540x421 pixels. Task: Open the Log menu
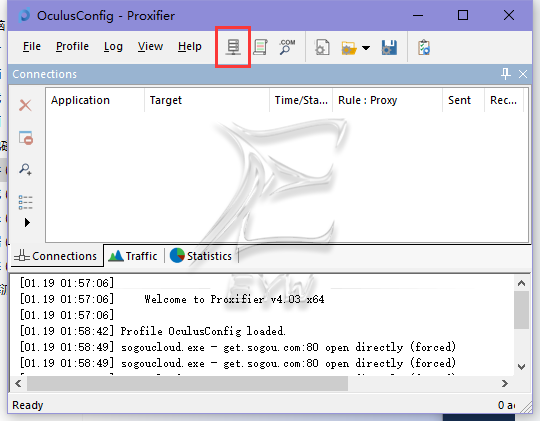[113, 46]
